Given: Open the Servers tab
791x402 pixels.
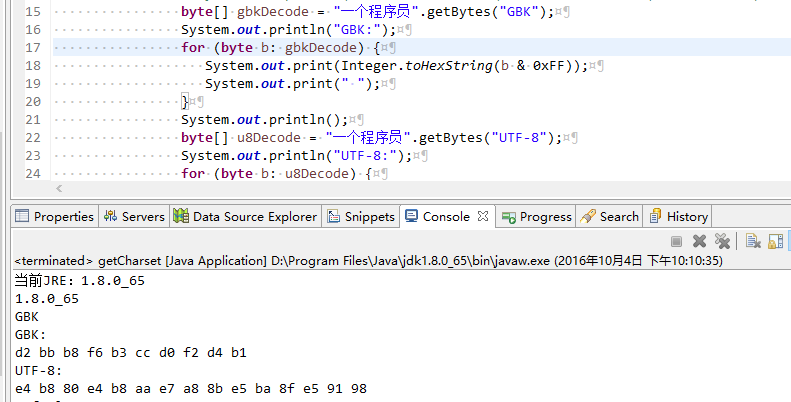Looking at the screenshot, I should pos(133,216).
